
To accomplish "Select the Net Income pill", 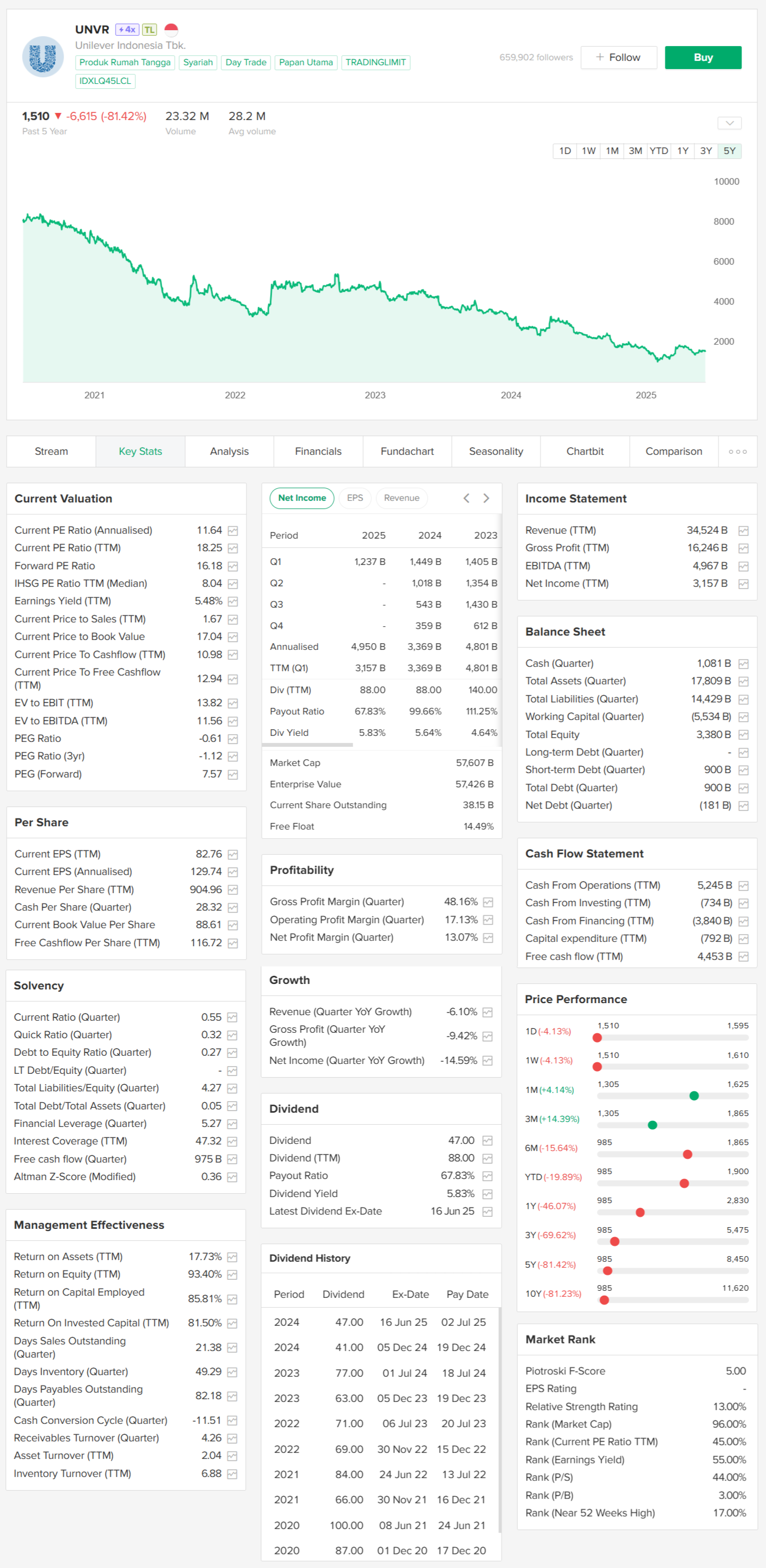I will (x=302, y=498).
